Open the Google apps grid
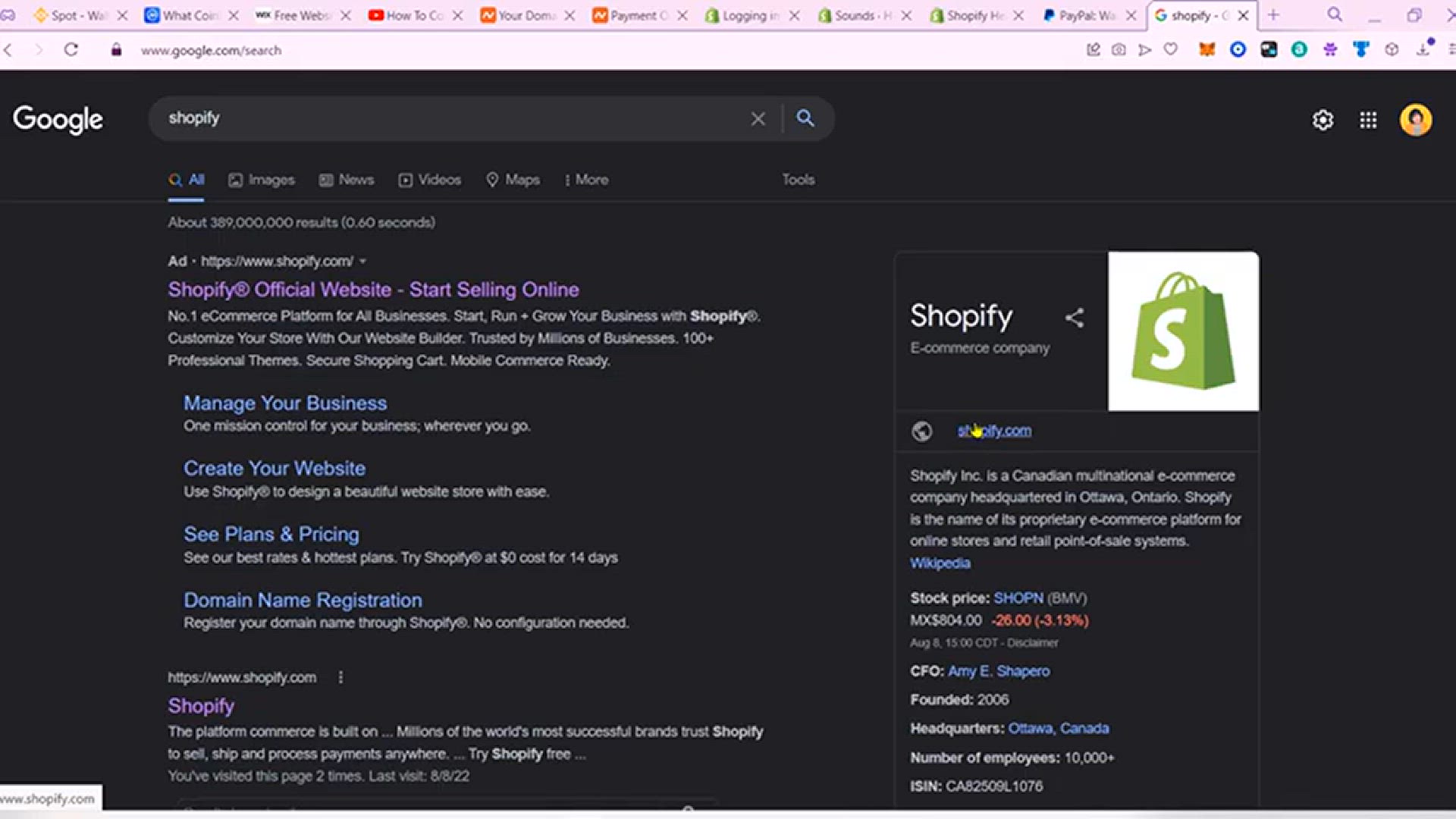The height and width of the screenshot is (819, 1456). click(x=1368, y=120)
